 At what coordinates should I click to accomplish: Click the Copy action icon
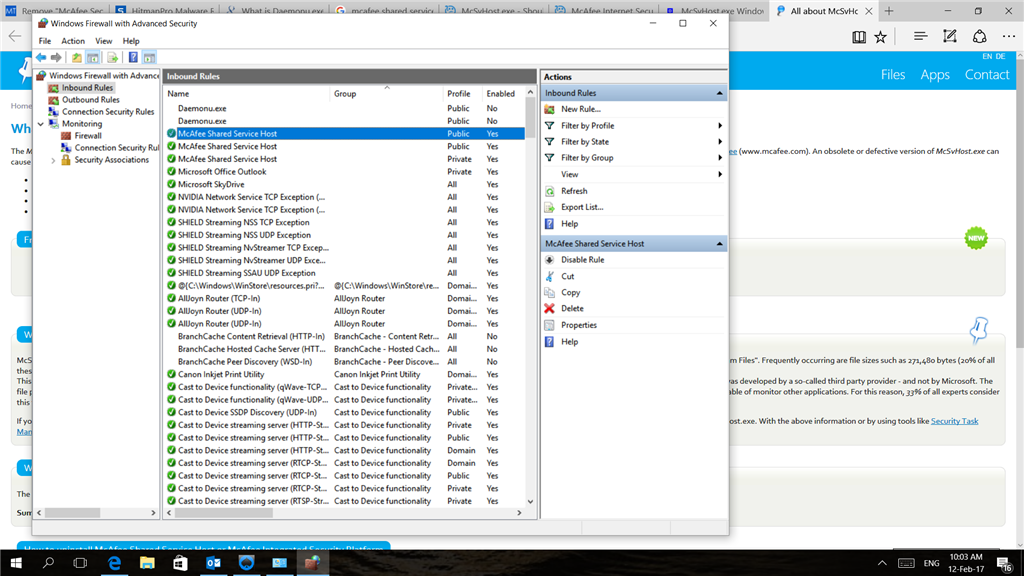tap(550, 293)
